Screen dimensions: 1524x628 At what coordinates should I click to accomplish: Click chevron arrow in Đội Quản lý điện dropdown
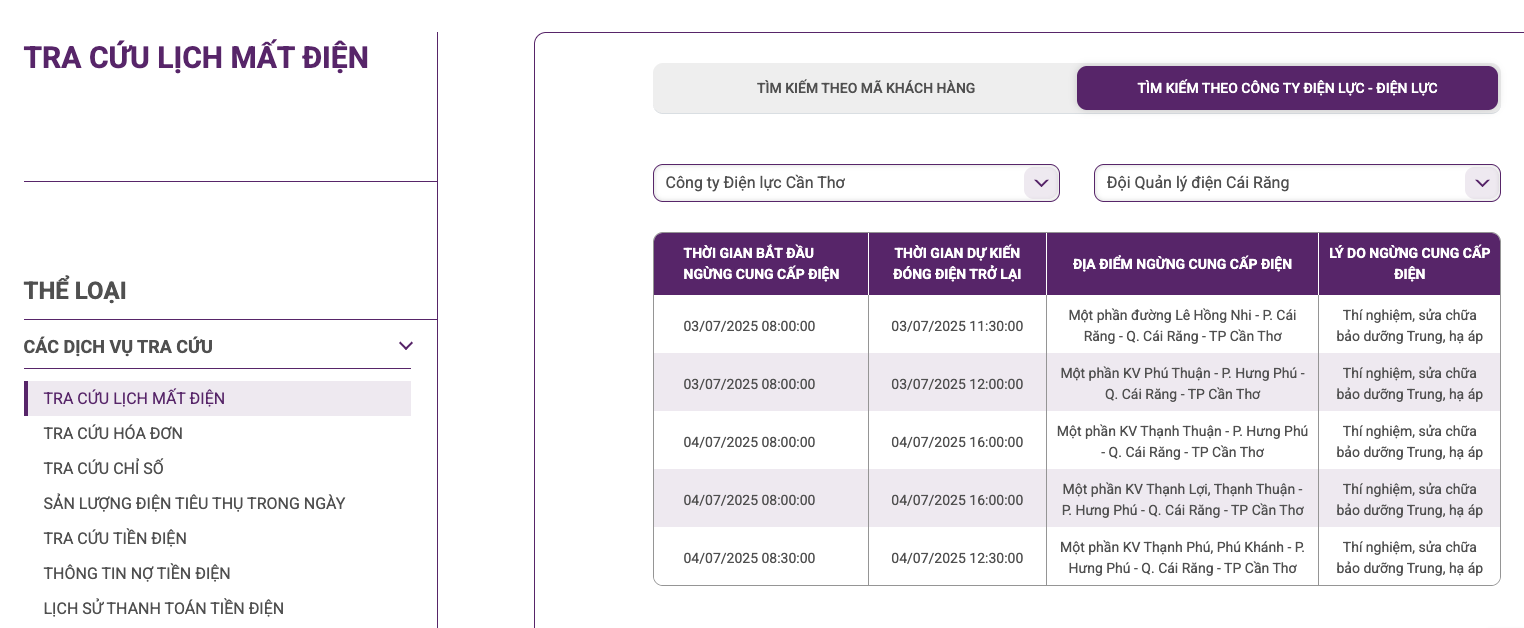pyautogui.click(x=1481, y=183)
